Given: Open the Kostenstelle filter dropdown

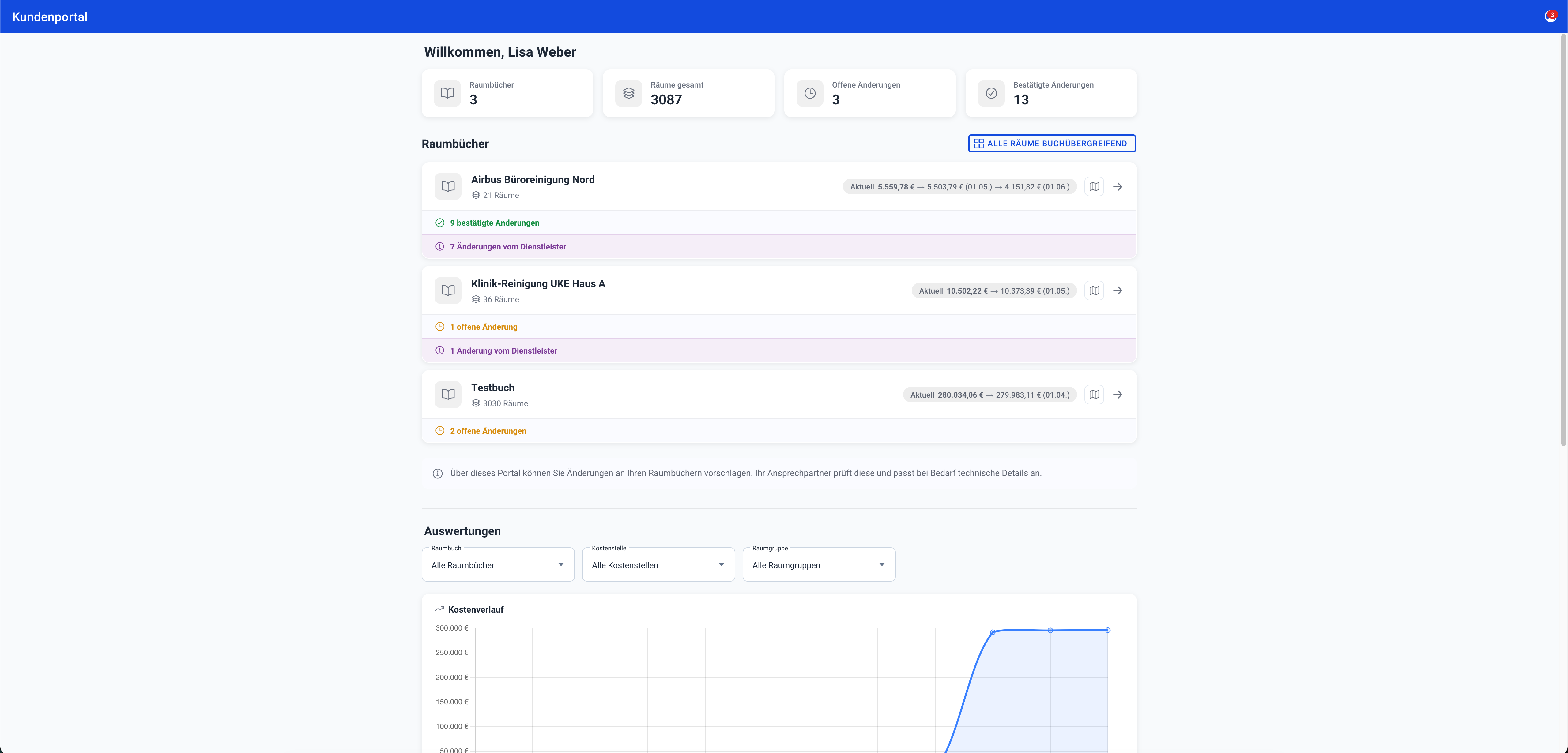Looking at the screenshot, I should tap(659, 565).
